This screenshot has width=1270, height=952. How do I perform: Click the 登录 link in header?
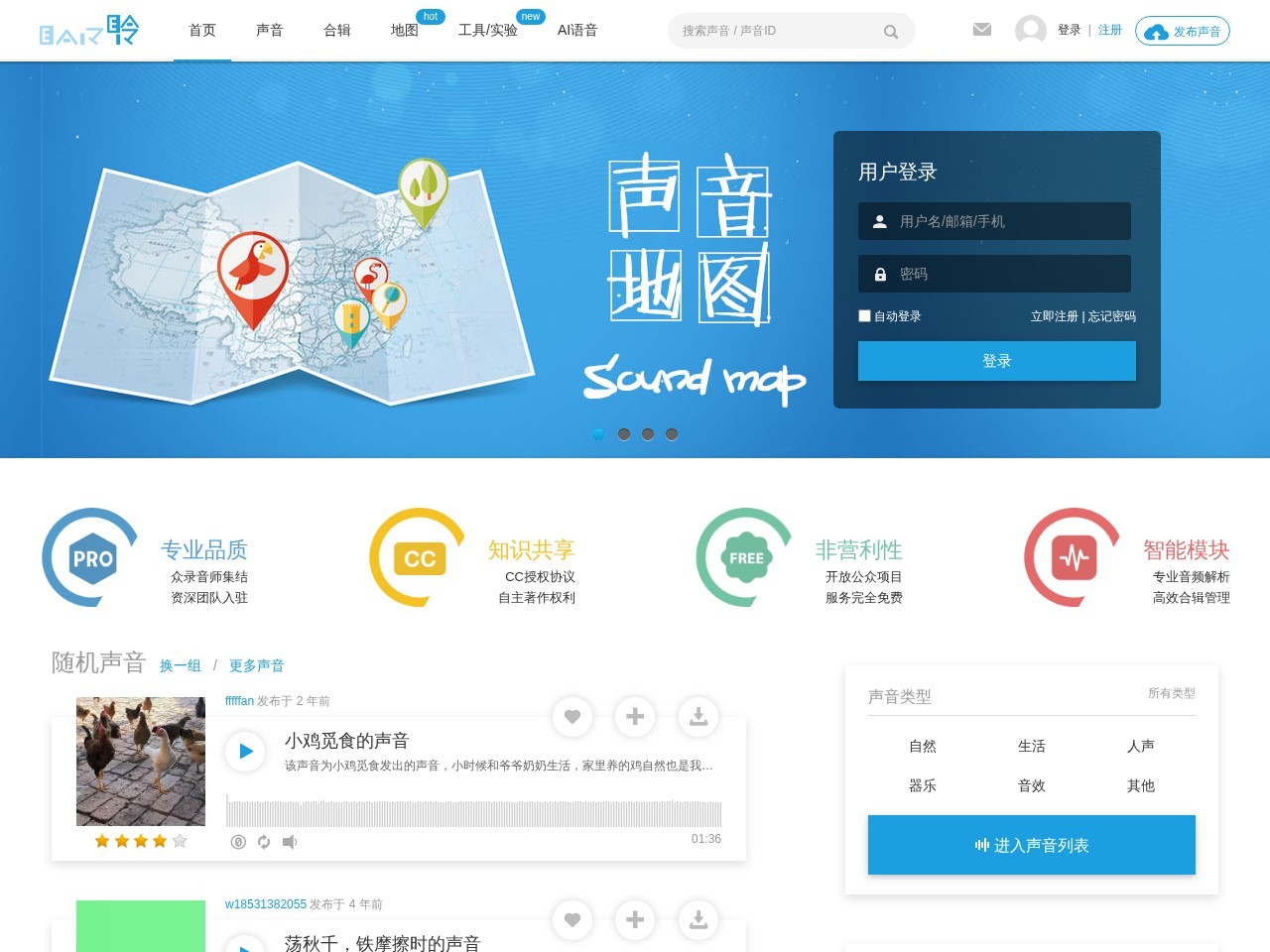[1069, 31]
